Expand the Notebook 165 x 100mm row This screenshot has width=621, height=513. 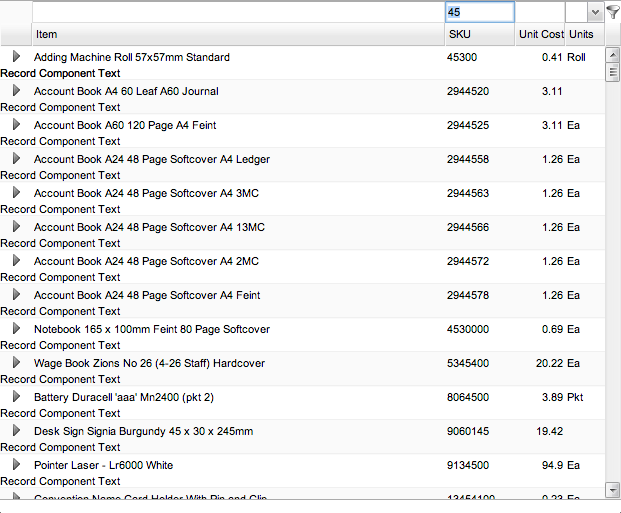pyautogui.click(x=16, y=329)
